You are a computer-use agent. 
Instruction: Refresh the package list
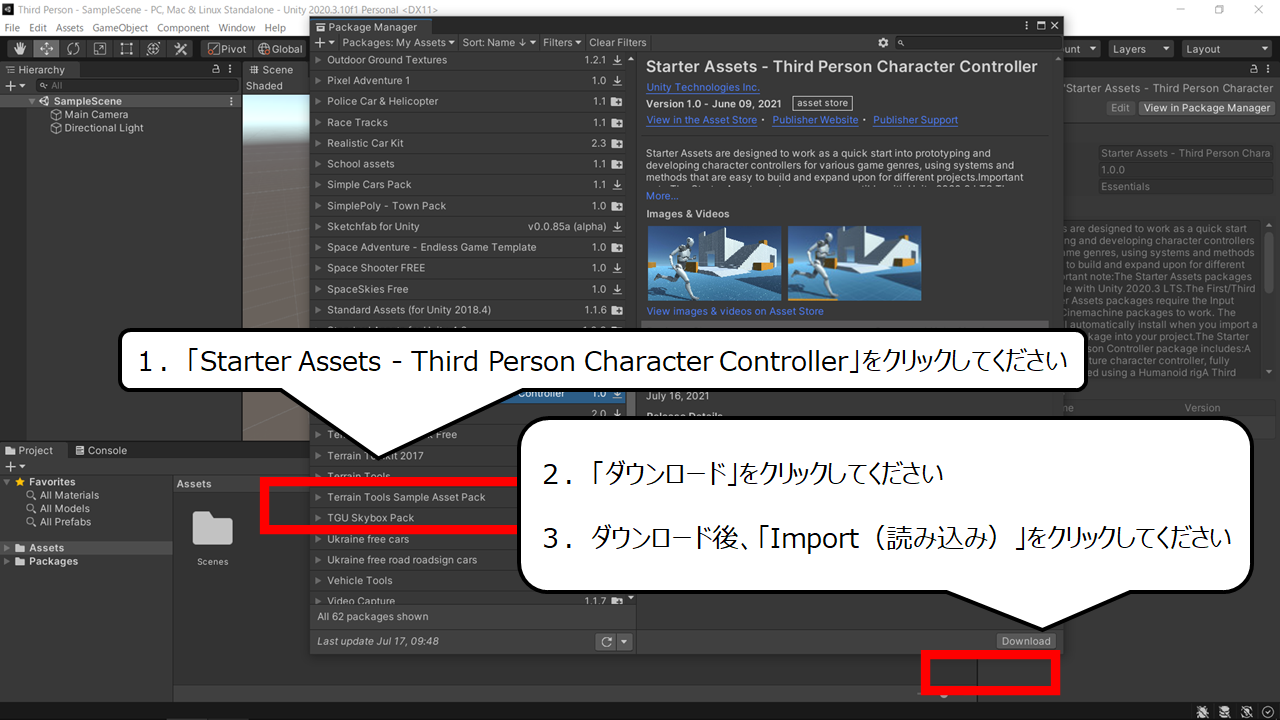[605, 642]
